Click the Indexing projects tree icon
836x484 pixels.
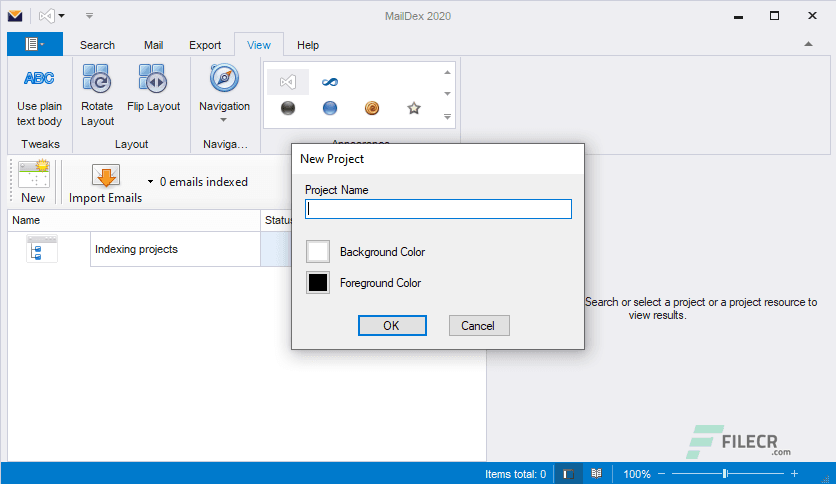[x=42, y=249]
